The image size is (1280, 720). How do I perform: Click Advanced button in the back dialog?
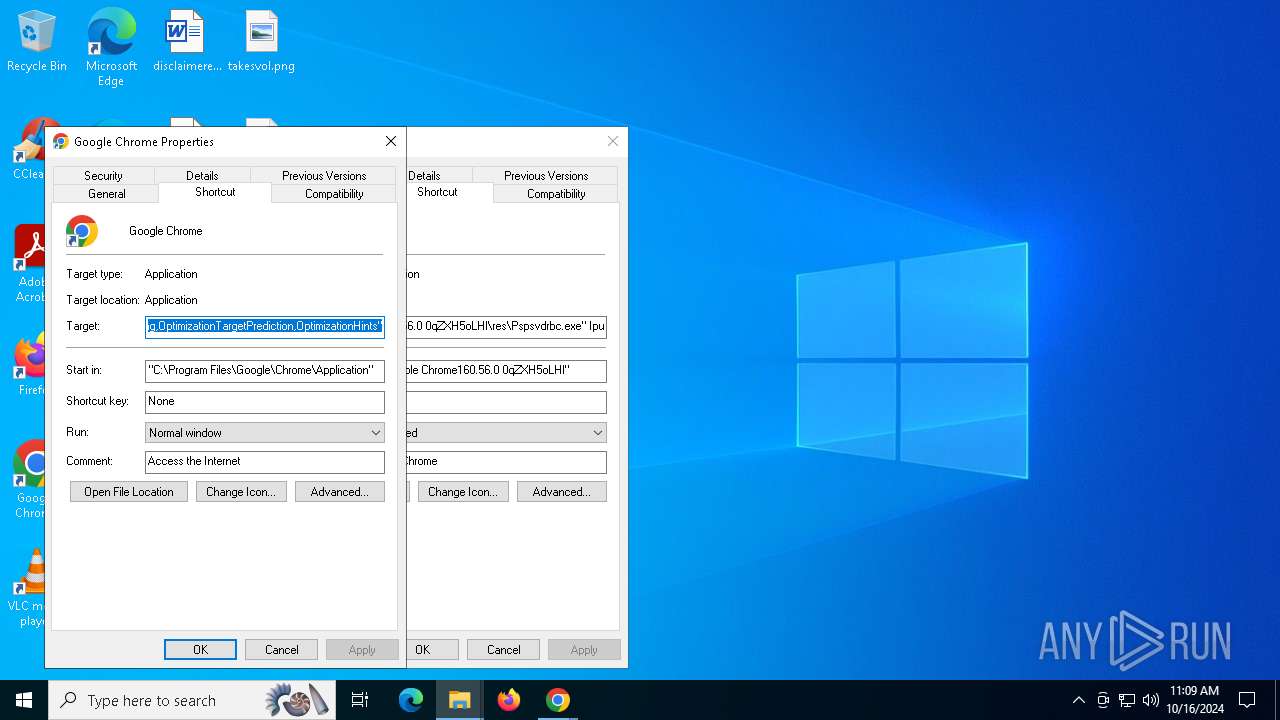(562, 492)
